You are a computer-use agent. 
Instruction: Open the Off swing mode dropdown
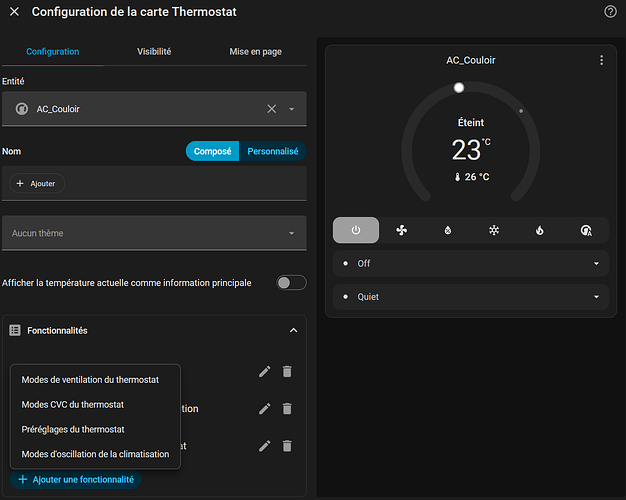point(471,264)
